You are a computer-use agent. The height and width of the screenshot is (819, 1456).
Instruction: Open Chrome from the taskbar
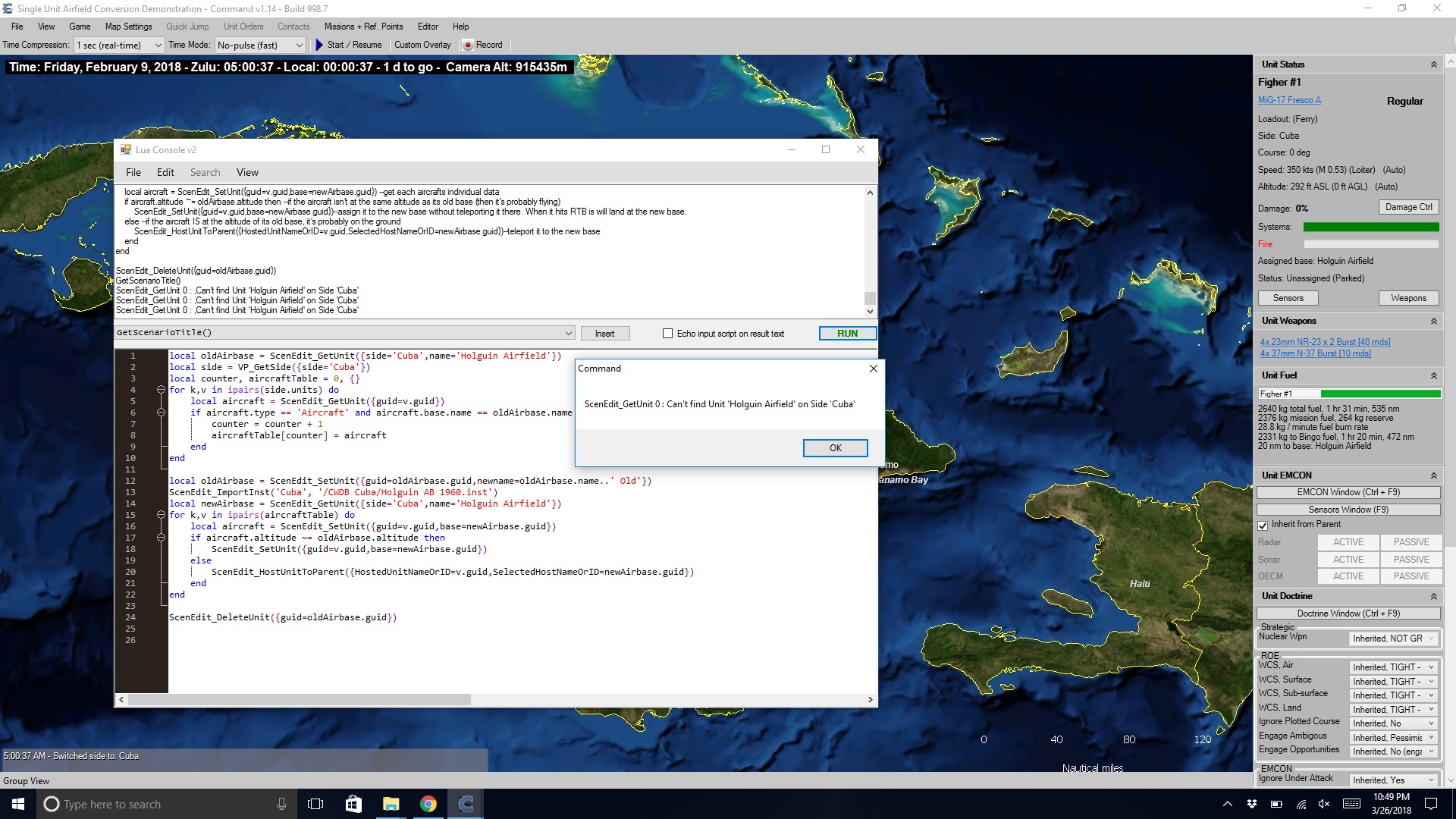(428, 804)
